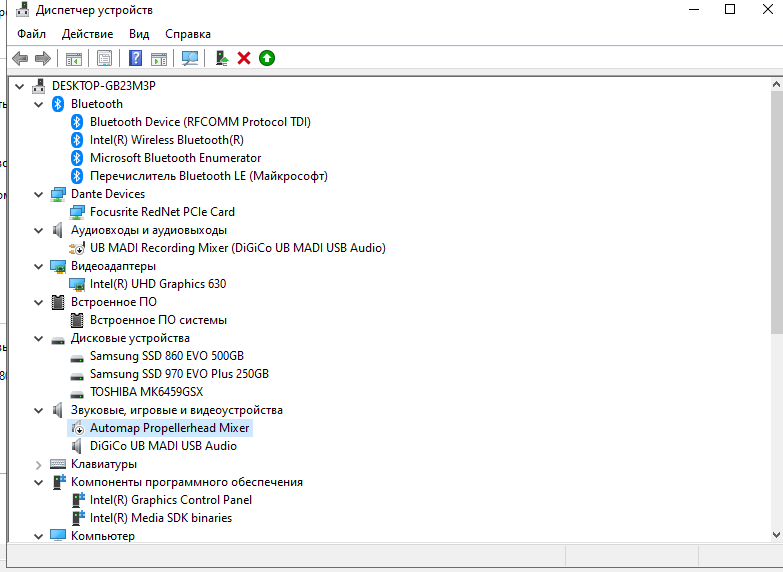Select Samsung SSD 970 EVO Plus 250GB
Viewport: 783px width, 572px height.
click(x=179, y=374)
